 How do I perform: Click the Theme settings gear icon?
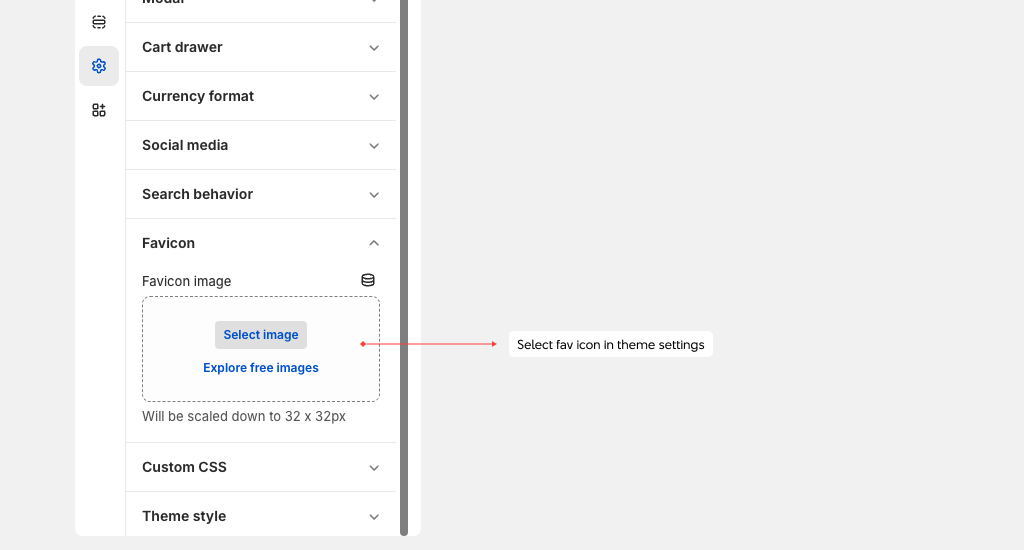98,66
